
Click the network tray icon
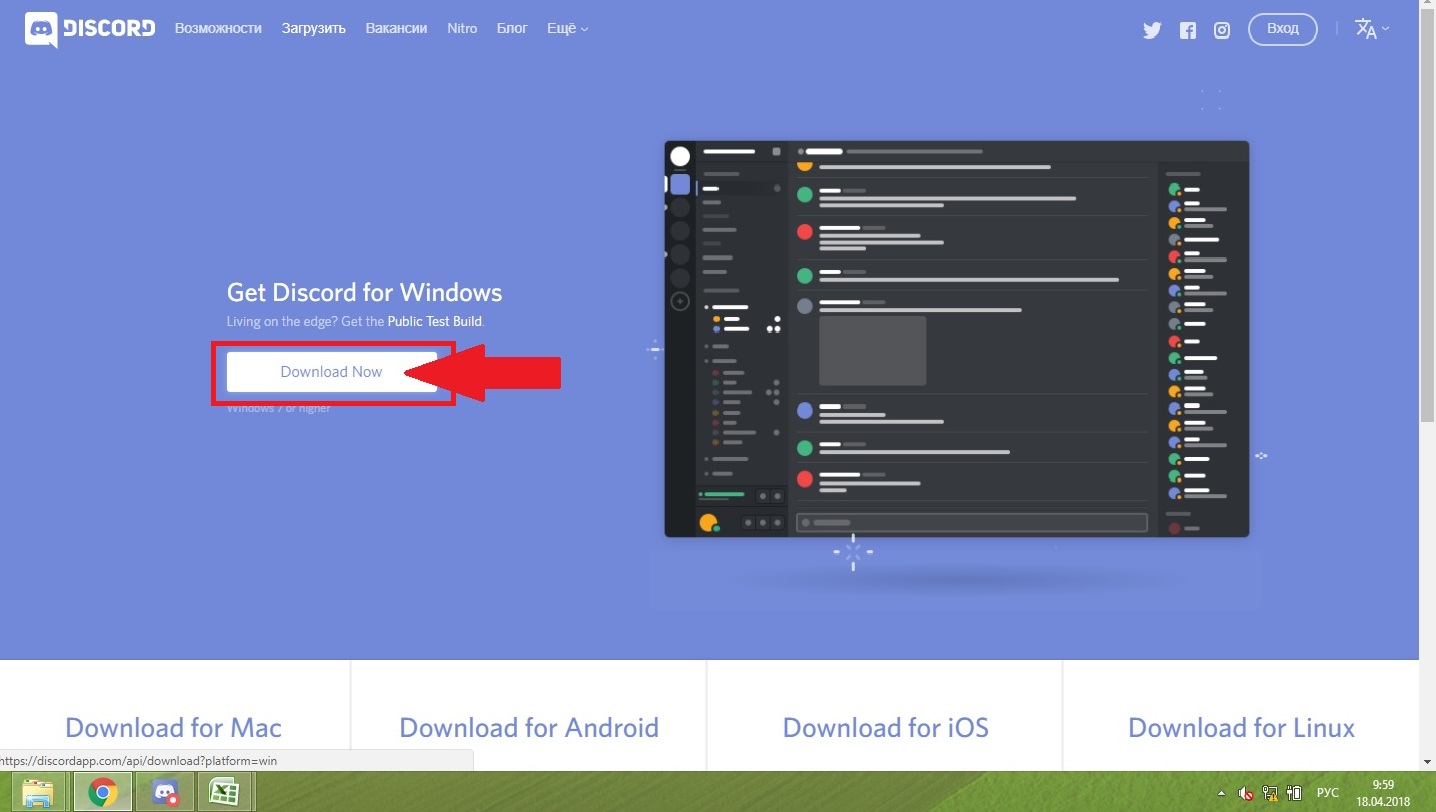pyautogui.click(x=1270, y=793)
